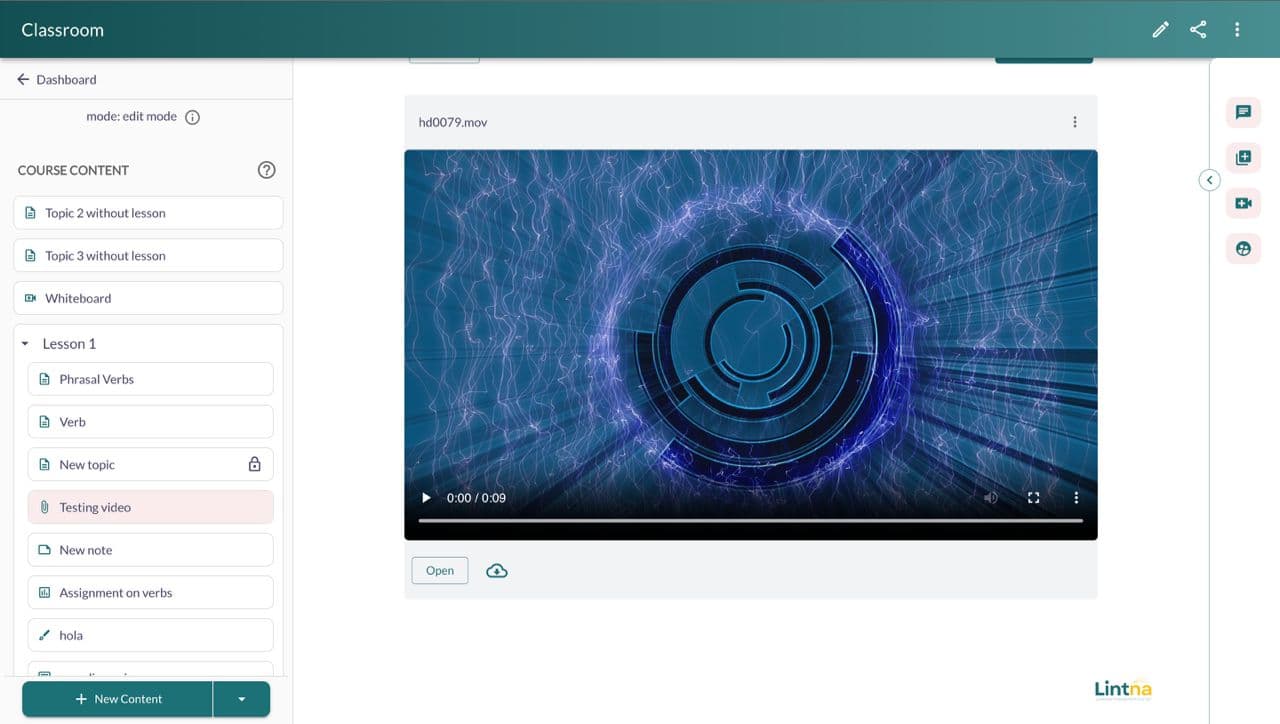Click the pencil edit icon in header
The width and height of the screenshot is (1280, 724).
(1160, 30)
